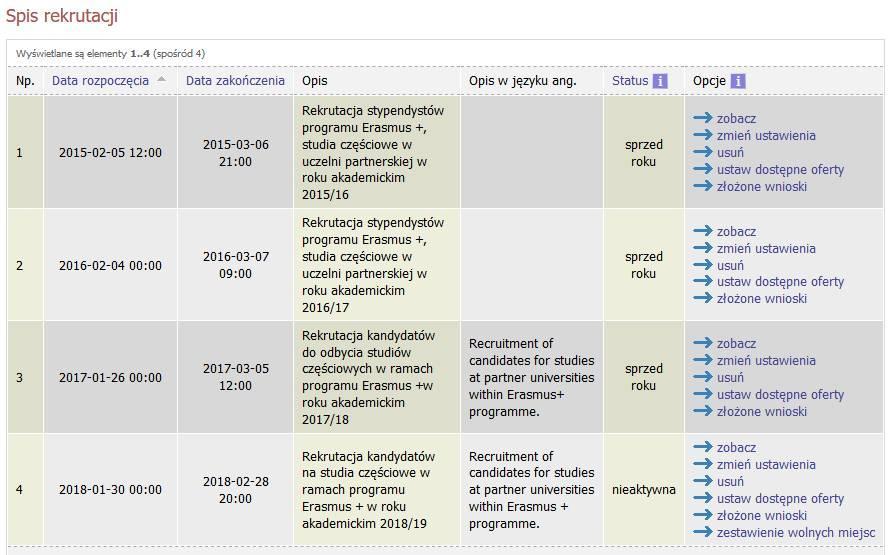
Task: Open 'zestawienie wolnych miejsc' link
Action: (x=796, y=533)
